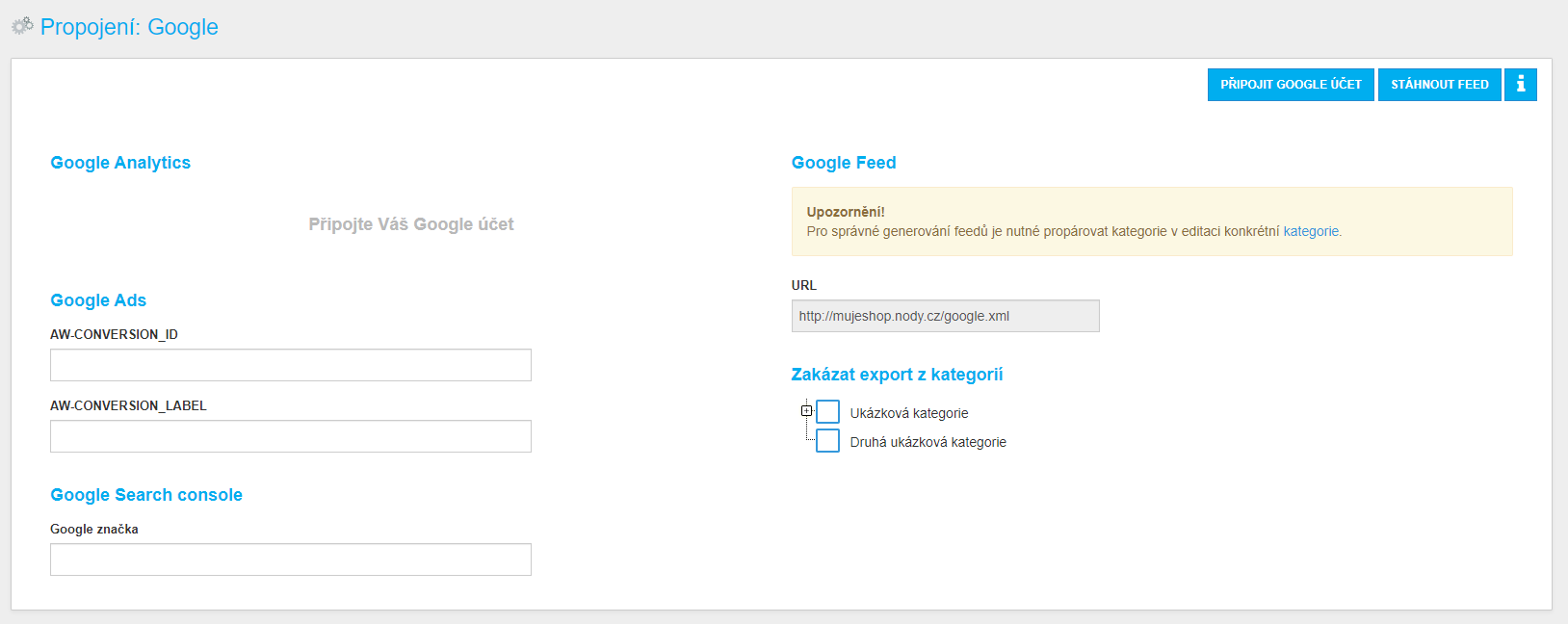Image resolution: width=1568 pixels, height=624 pixels.
Task: Focus the AW-CONVERSION_LABEL input field
Action: 291,436
